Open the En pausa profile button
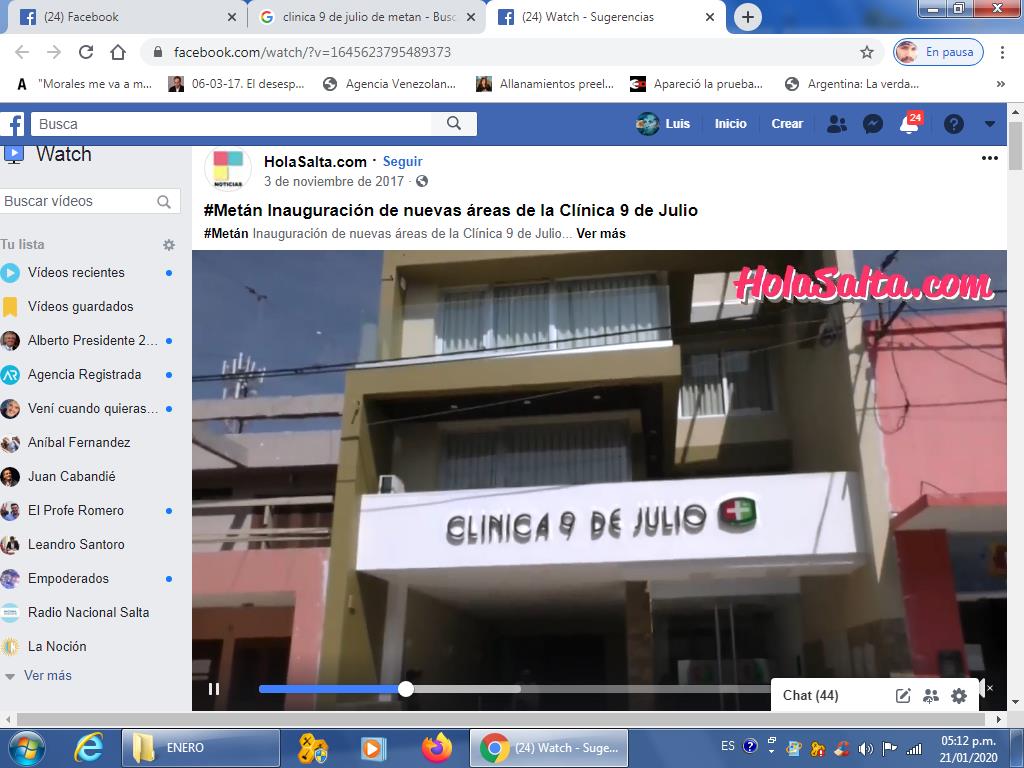The width and height of the screenshot is (1024, 768). click(938, 52)
